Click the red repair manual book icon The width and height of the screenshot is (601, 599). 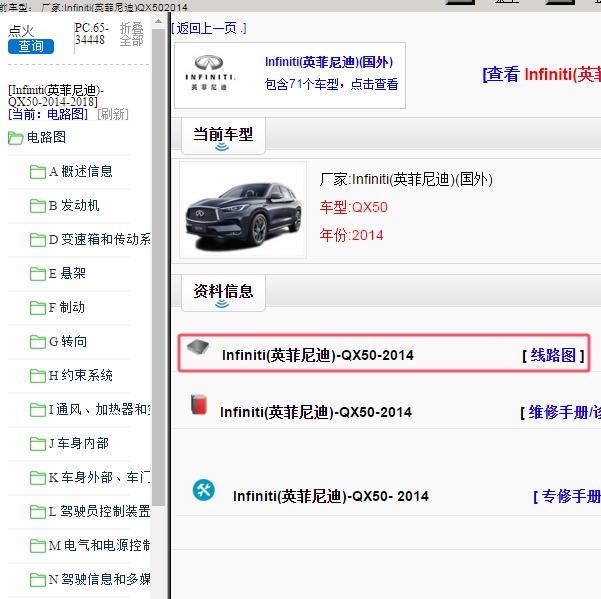199,405
